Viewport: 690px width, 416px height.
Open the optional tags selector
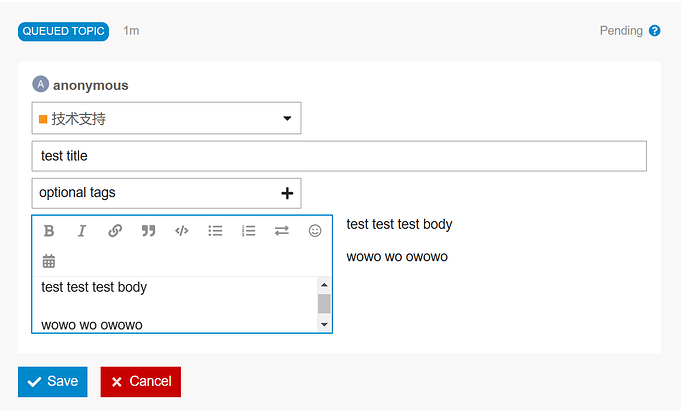[x=166, y=193]
